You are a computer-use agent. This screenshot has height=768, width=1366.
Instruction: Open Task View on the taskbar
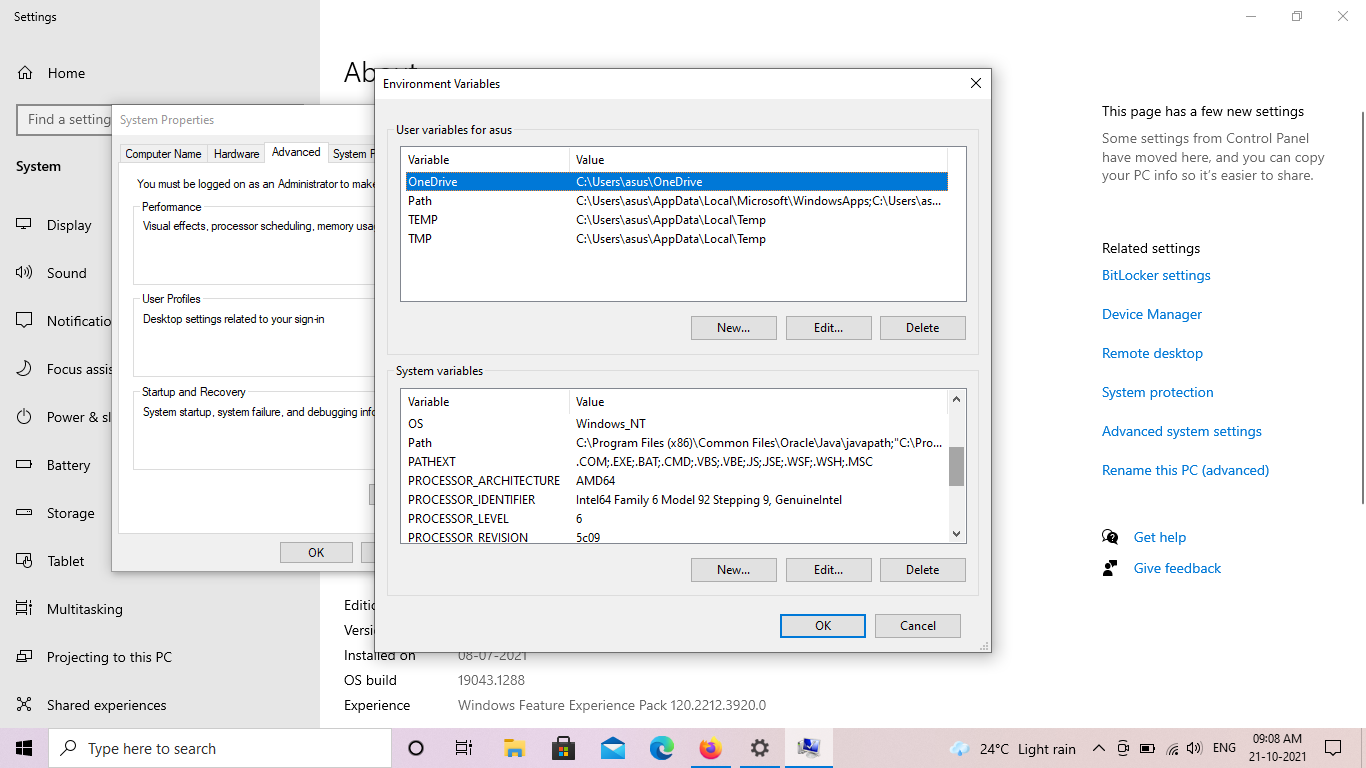click(464, 748)
